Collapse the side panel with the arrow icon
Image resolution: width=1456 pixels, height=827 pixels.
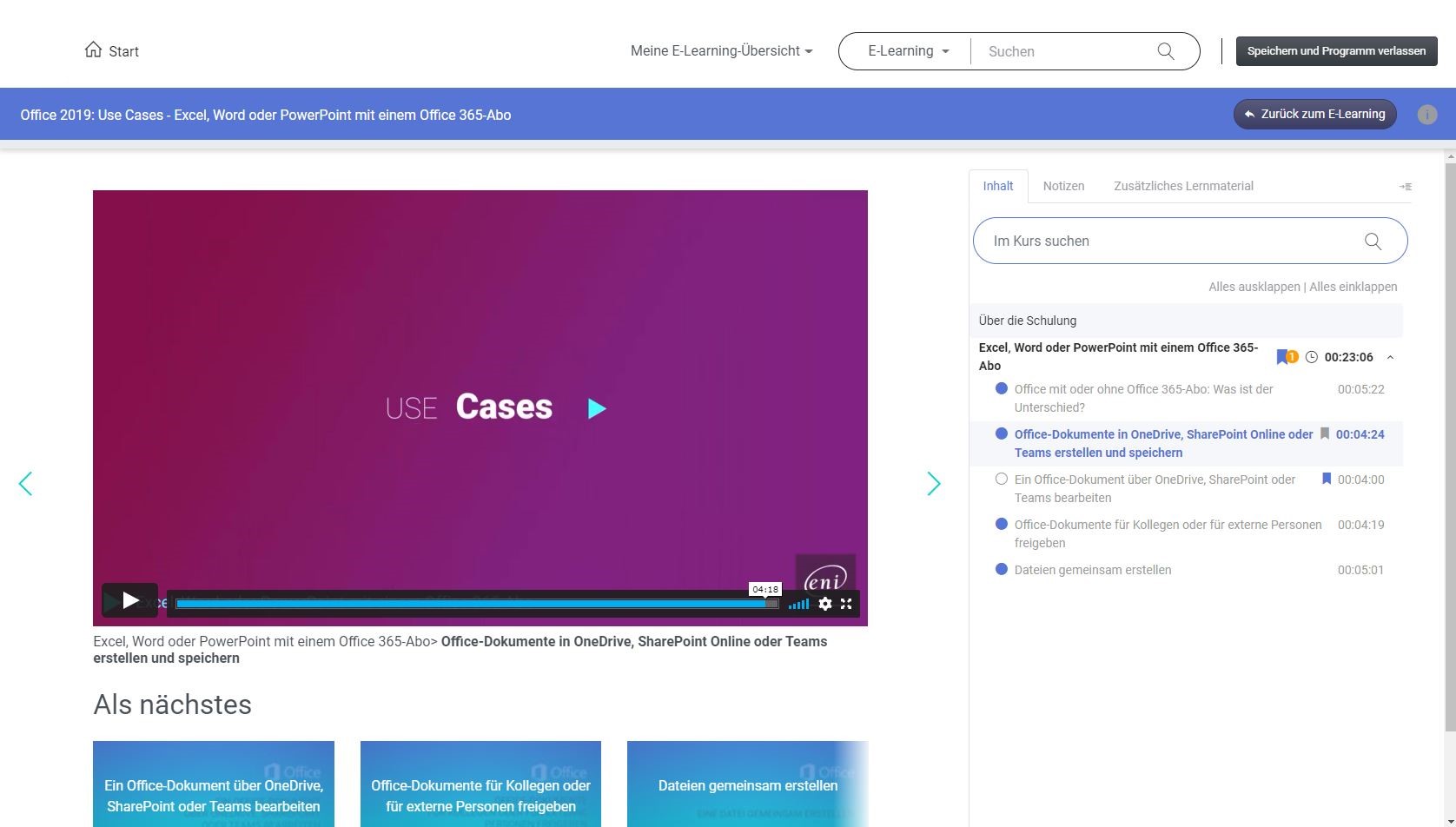[x=1405, y=187]
